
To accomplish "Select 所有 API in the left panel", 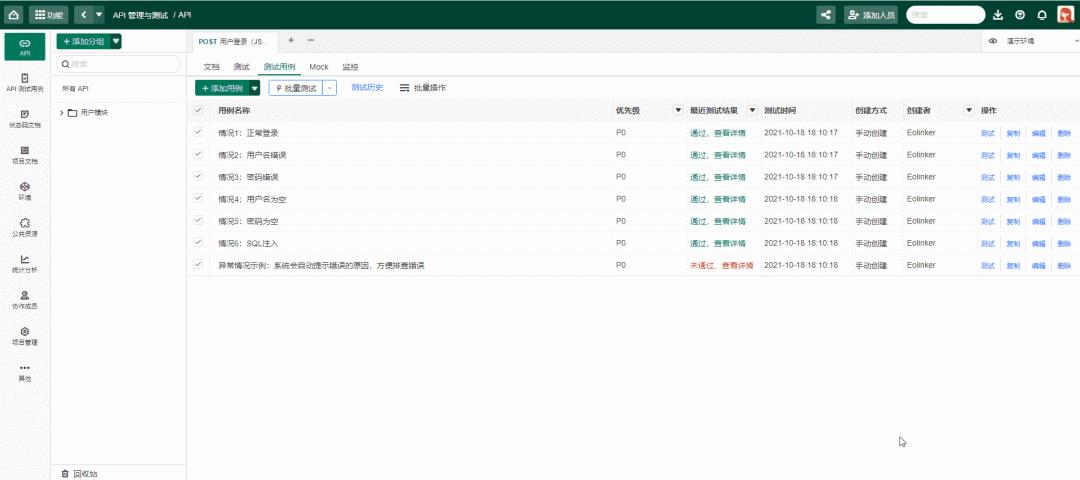I will pos(75,88).
